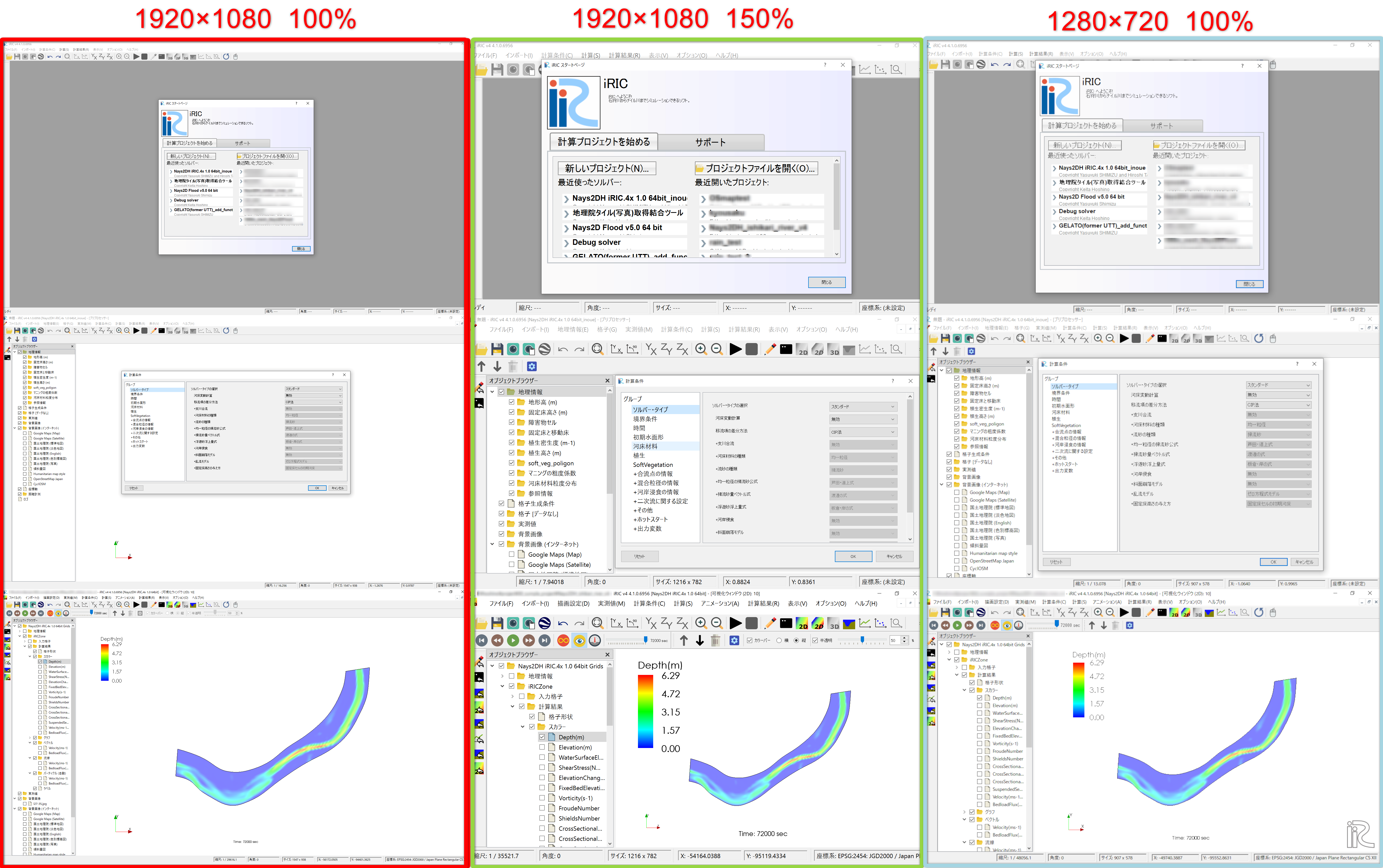Open アニメーション(A) menu in middle 150% visualization window
1383x868 pixels.
coord(720,603)
